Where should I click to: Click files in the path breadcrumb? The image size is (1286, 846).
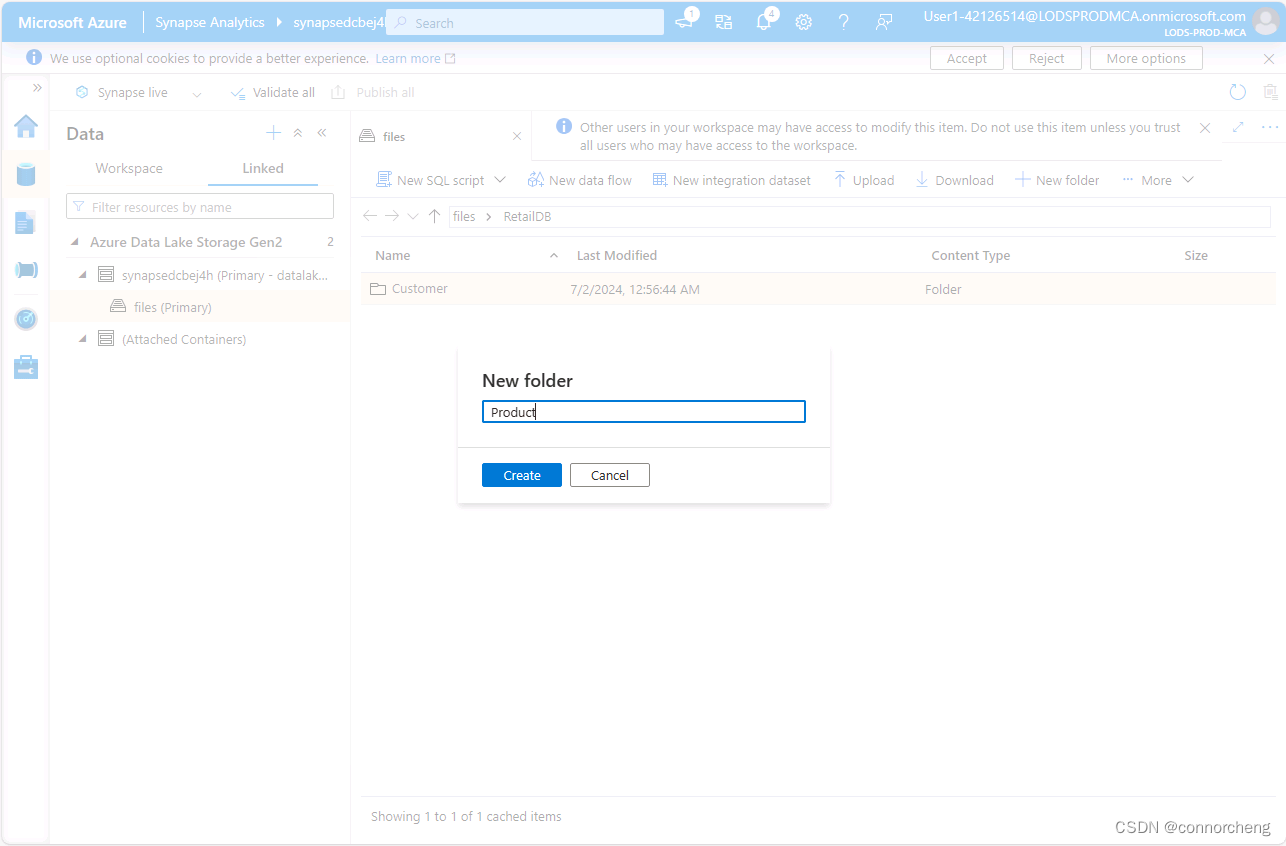(464, 217)
